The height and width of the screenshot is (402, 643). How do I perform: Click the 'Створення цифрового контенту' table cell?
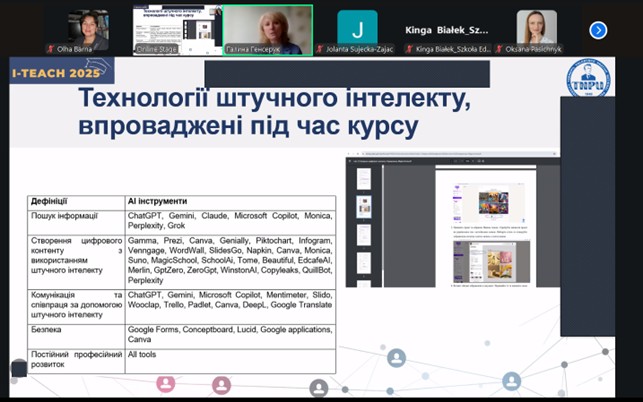(x=76, y=262)
